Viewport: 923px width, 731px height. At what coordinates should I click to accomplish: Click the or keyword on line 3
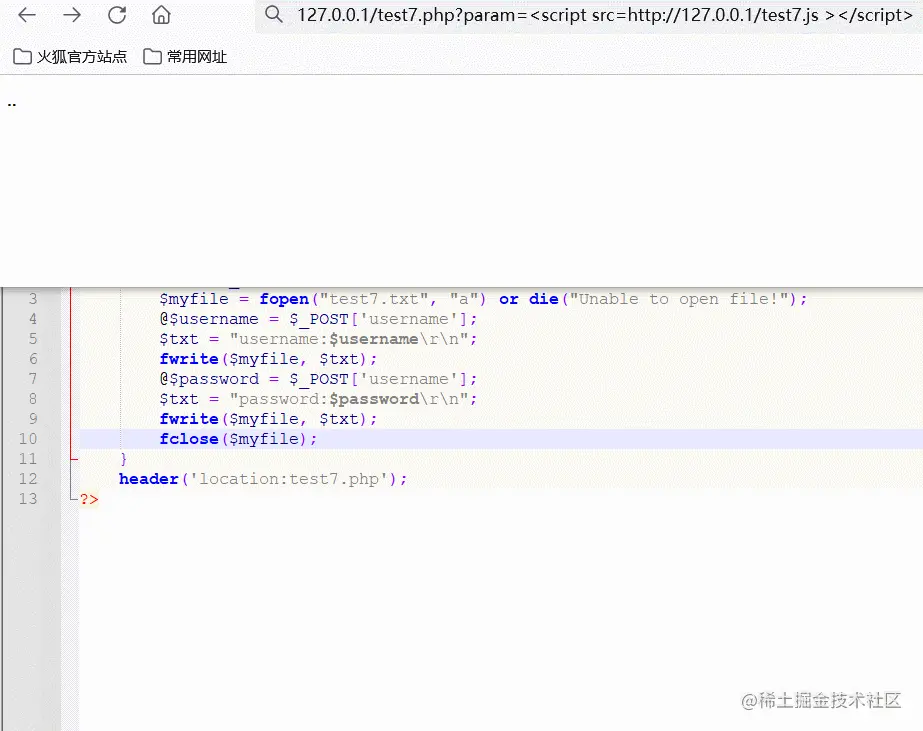[x=509, y=299]
